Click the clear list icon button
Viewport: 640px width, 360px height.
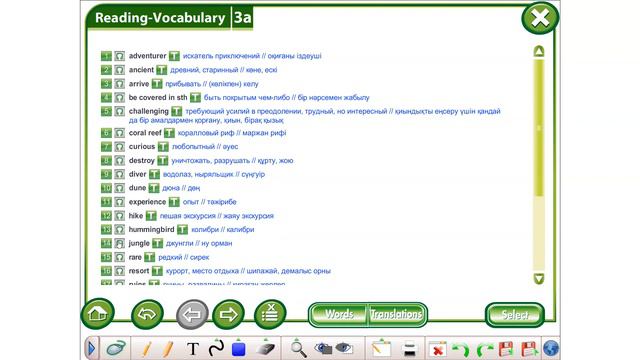tap(270, 314)
